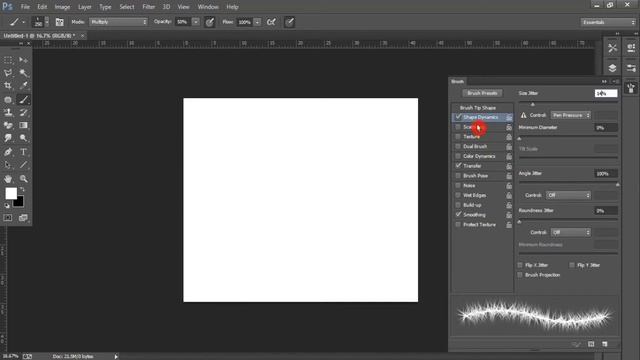Reset default foreground and background colors
Image resolution: width=640 pixels, height=360 pixels.
[7, 206]
